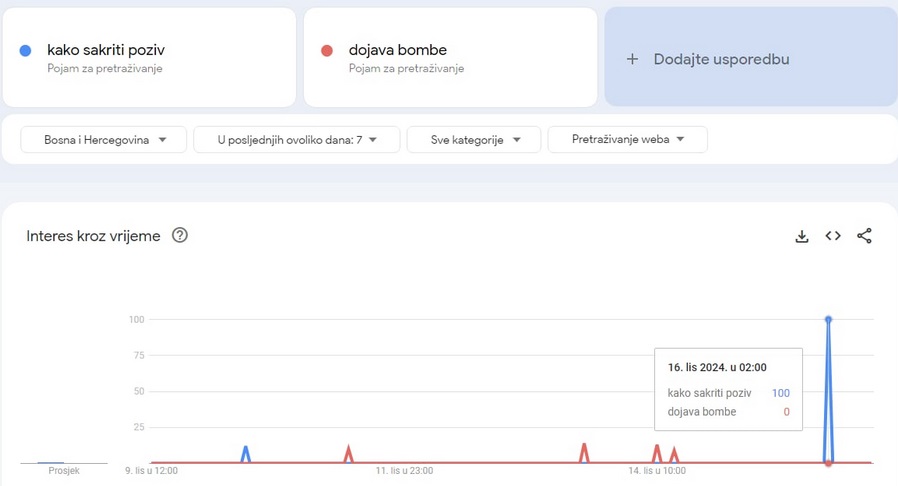
Task: Share the Interes kroz vrijeme chart
Action: (864, 236)
